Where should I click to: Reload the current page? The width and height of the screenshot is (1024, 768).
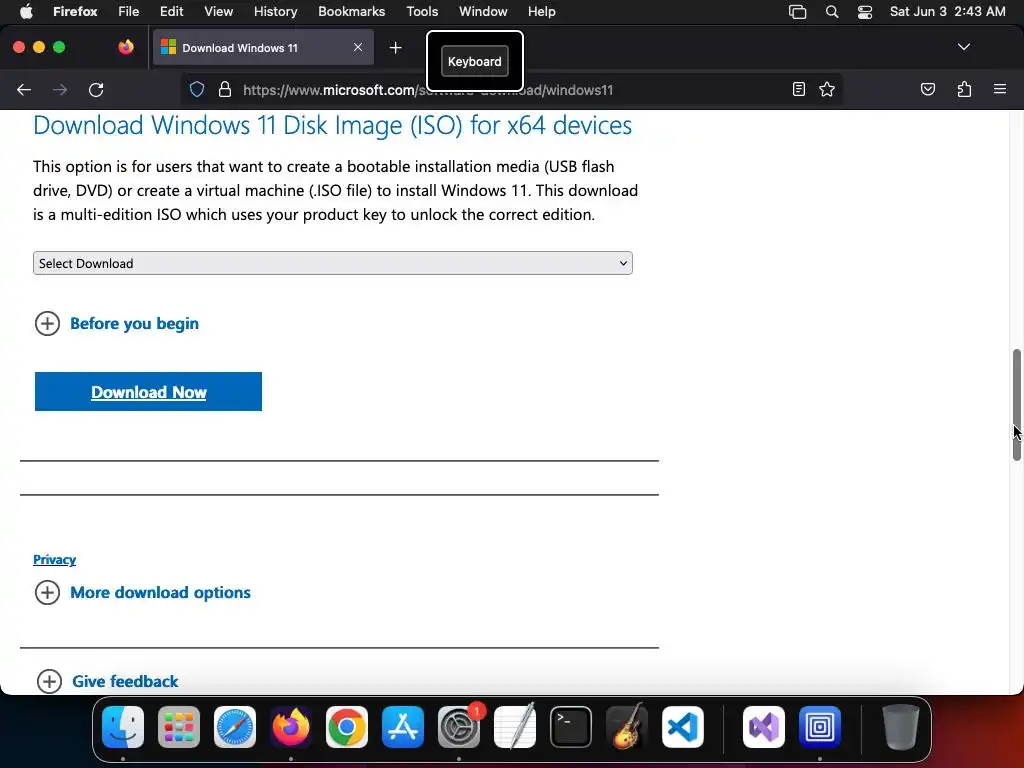click(x=96, y=90)
